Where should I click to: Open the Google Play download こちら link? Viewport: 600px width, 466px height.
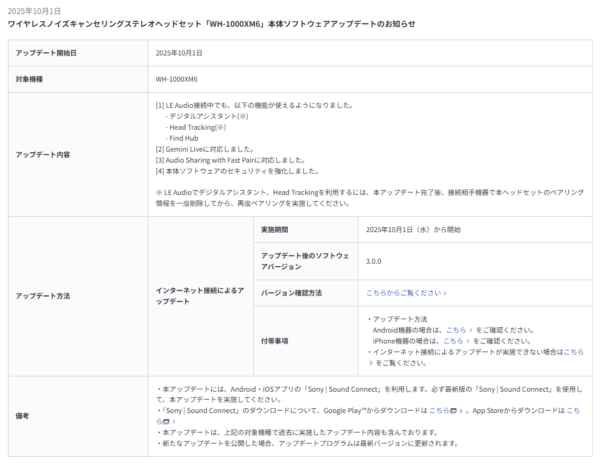coord(439,409)
